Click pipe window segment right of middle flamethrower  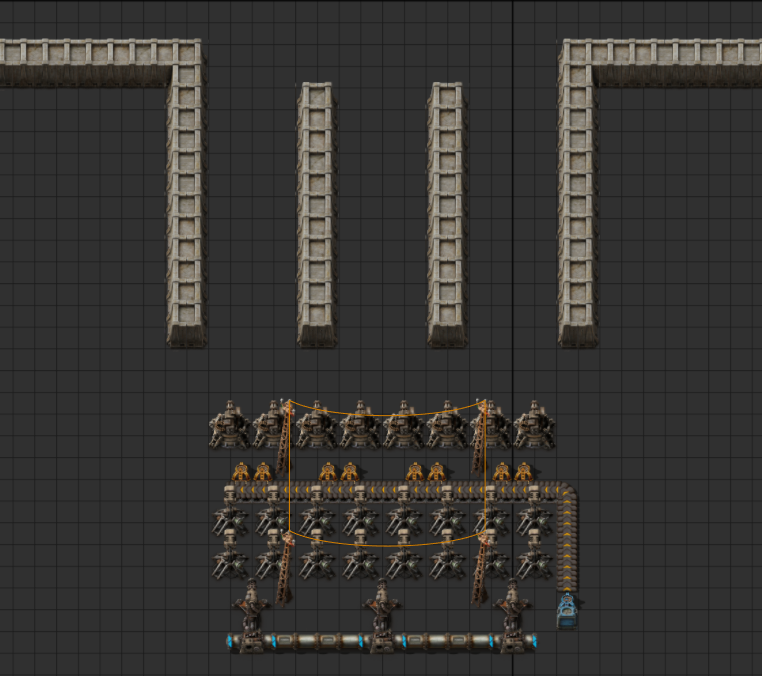coord(415,641)
